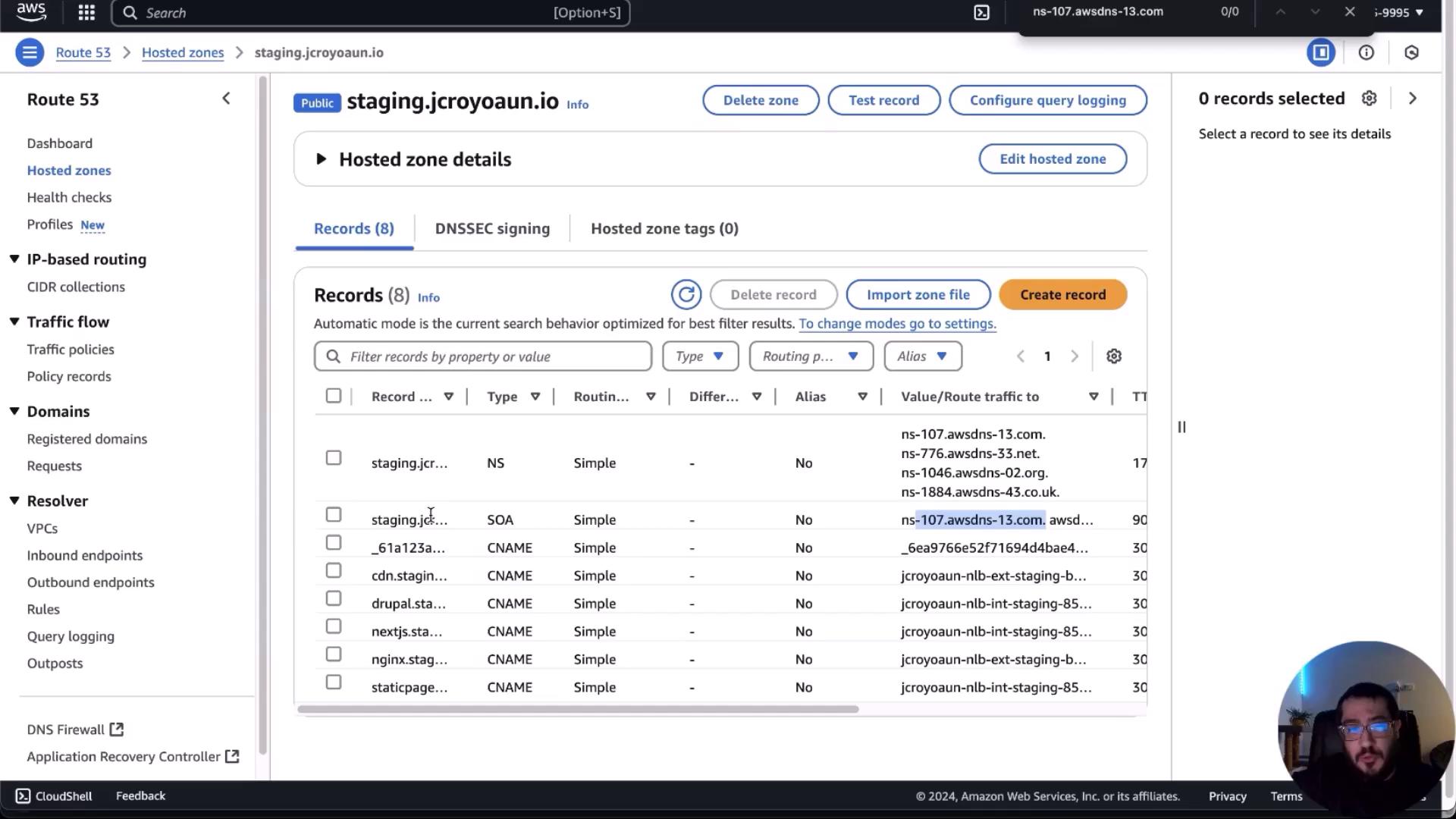Click the refresh records icon

[686, 294]
